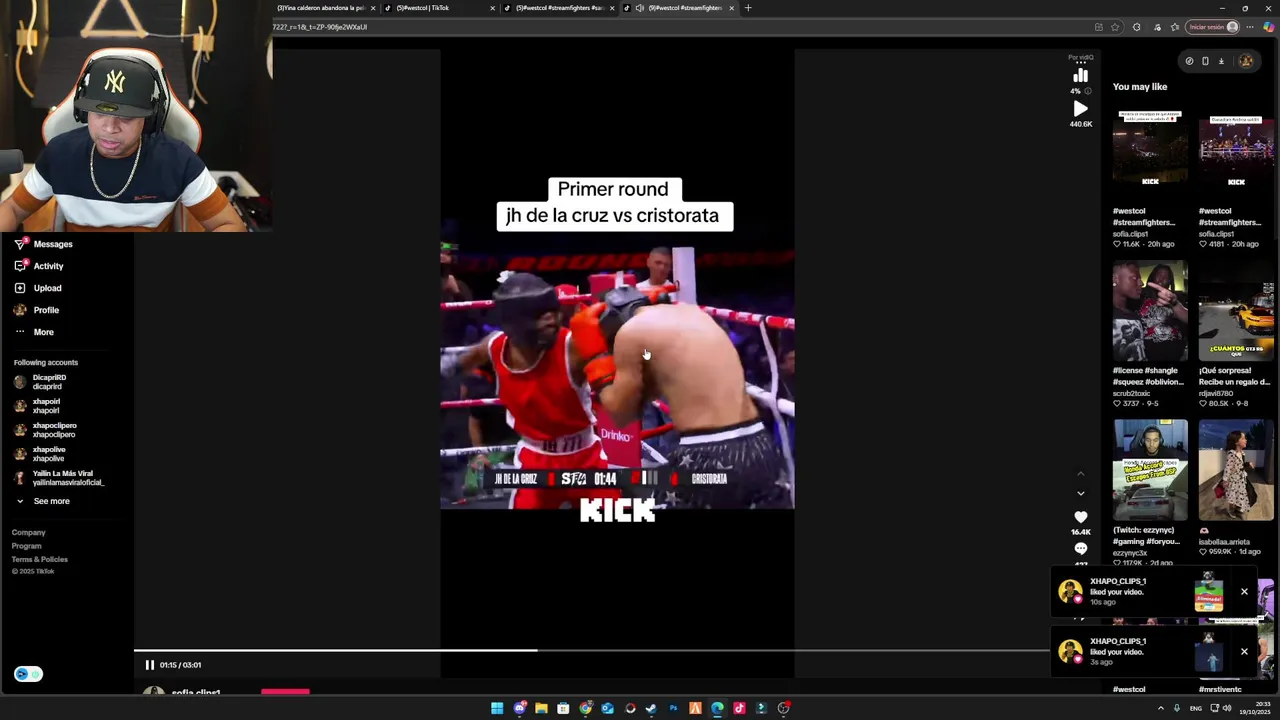Open ezzynyc gaming suggested video
Viewport: 1280px width, 720px height.
click(1150, 470)
